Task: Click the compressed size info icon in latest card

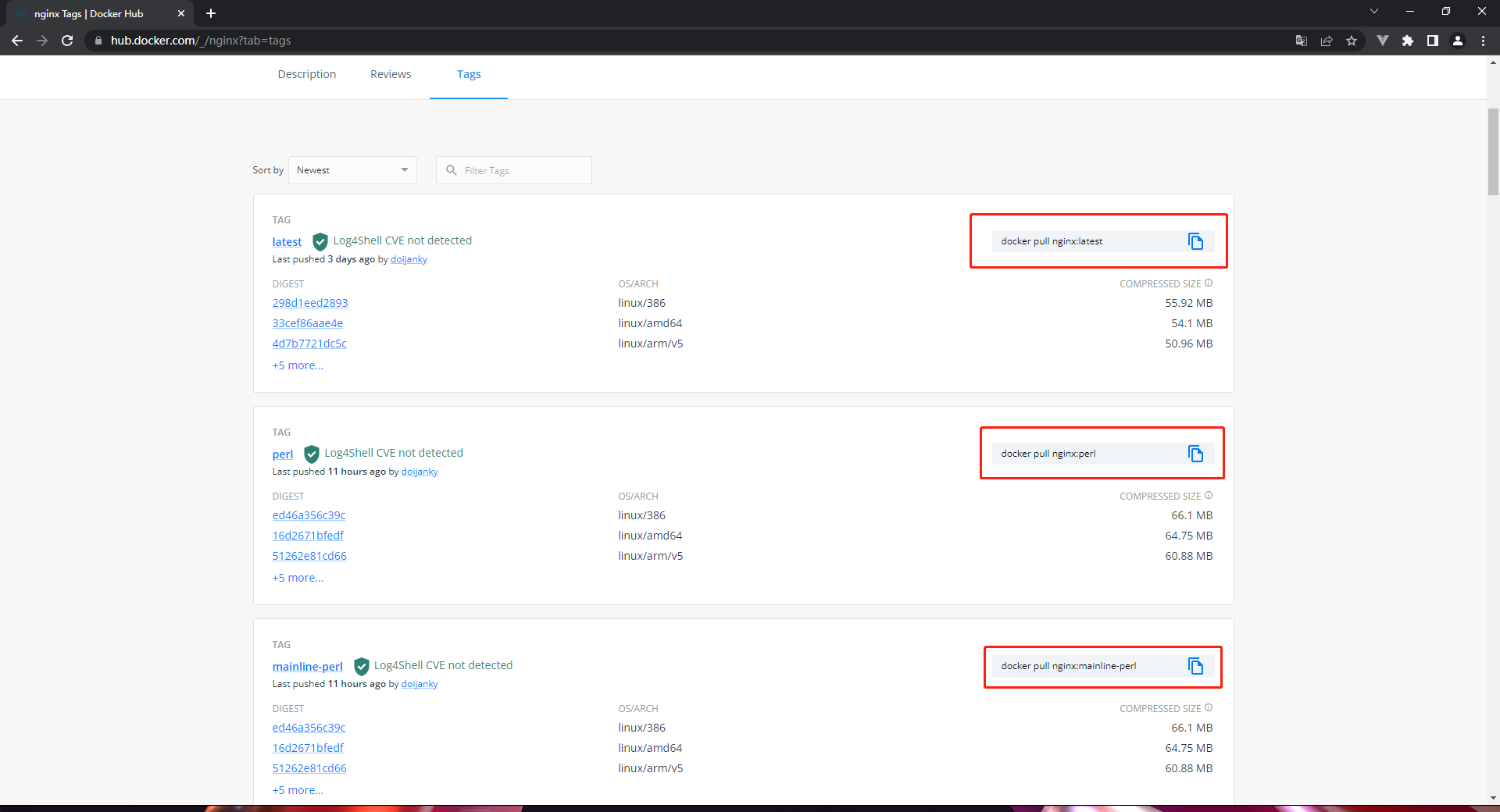Action: 1209,283
